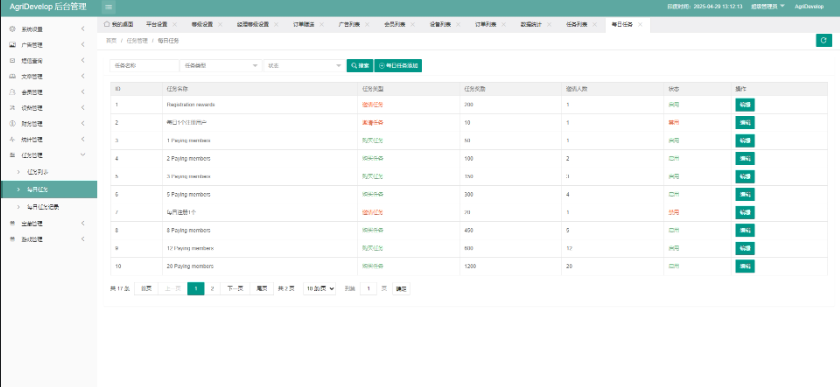Viewport: 840px width, 387px height.
Task: Click the chart icon beside 统计管理
Action: (x=12, y=139)
